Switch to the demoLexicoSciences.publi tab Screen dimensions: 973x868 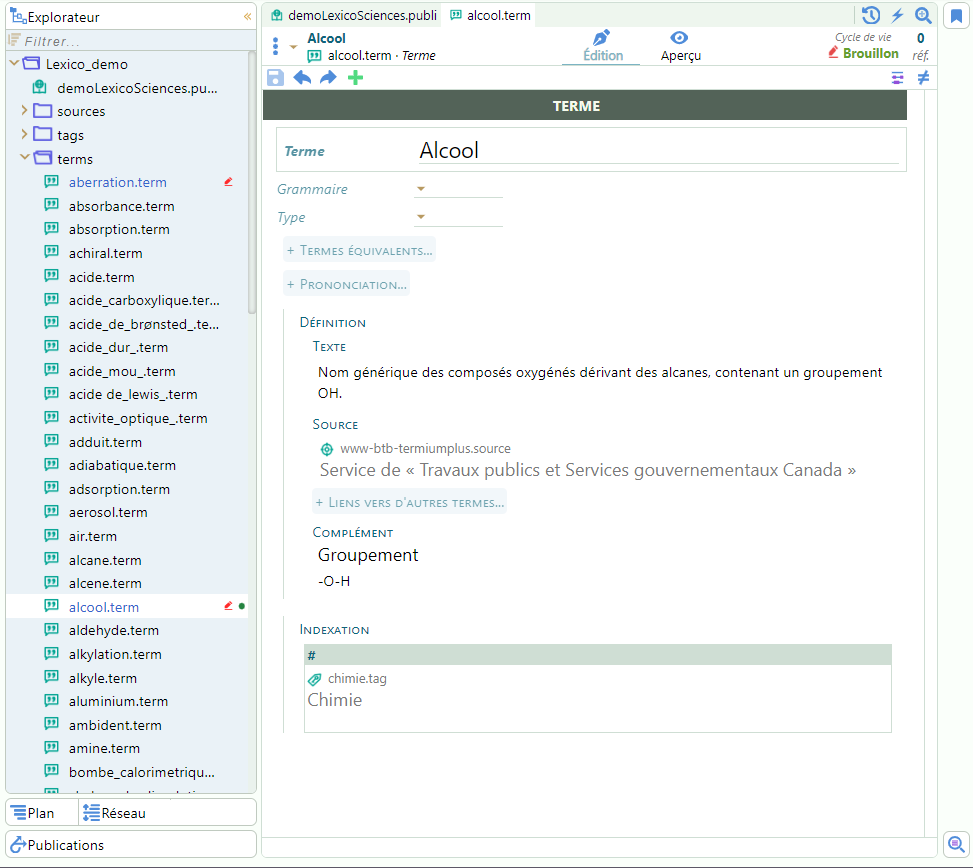354,16
